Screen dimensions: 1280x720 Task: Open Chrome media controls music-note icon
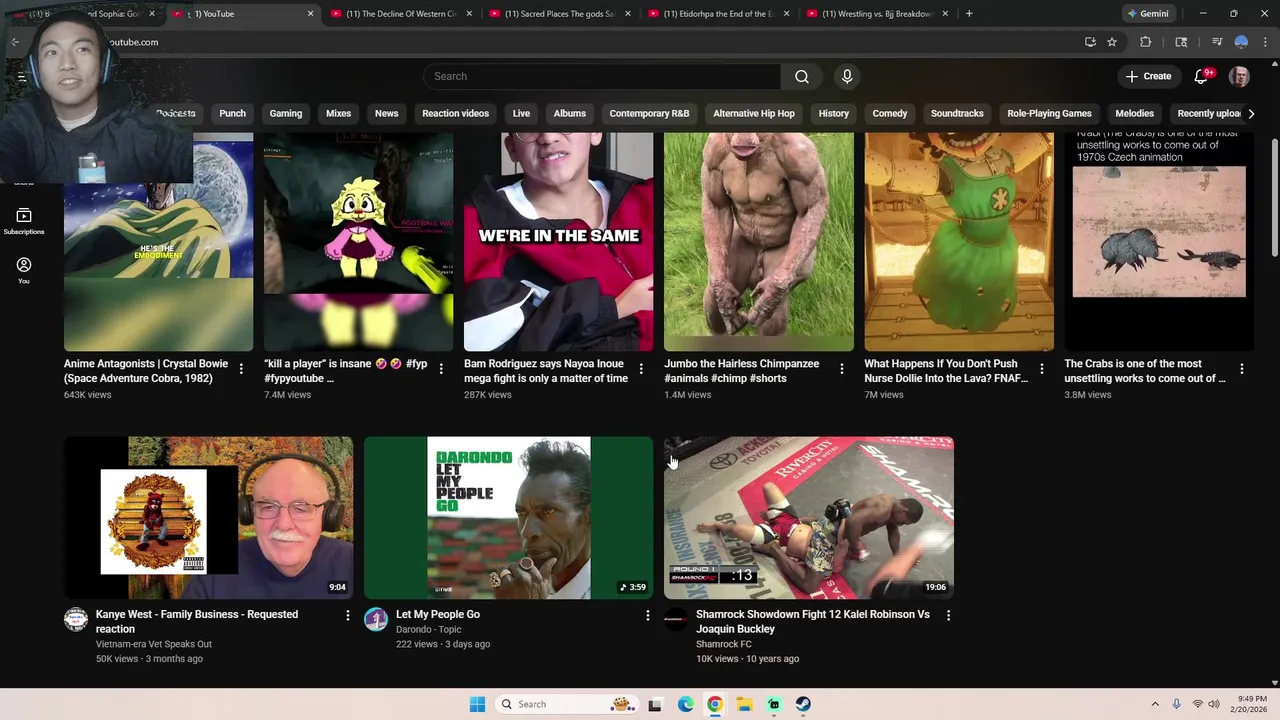(x=1217, y=42)
